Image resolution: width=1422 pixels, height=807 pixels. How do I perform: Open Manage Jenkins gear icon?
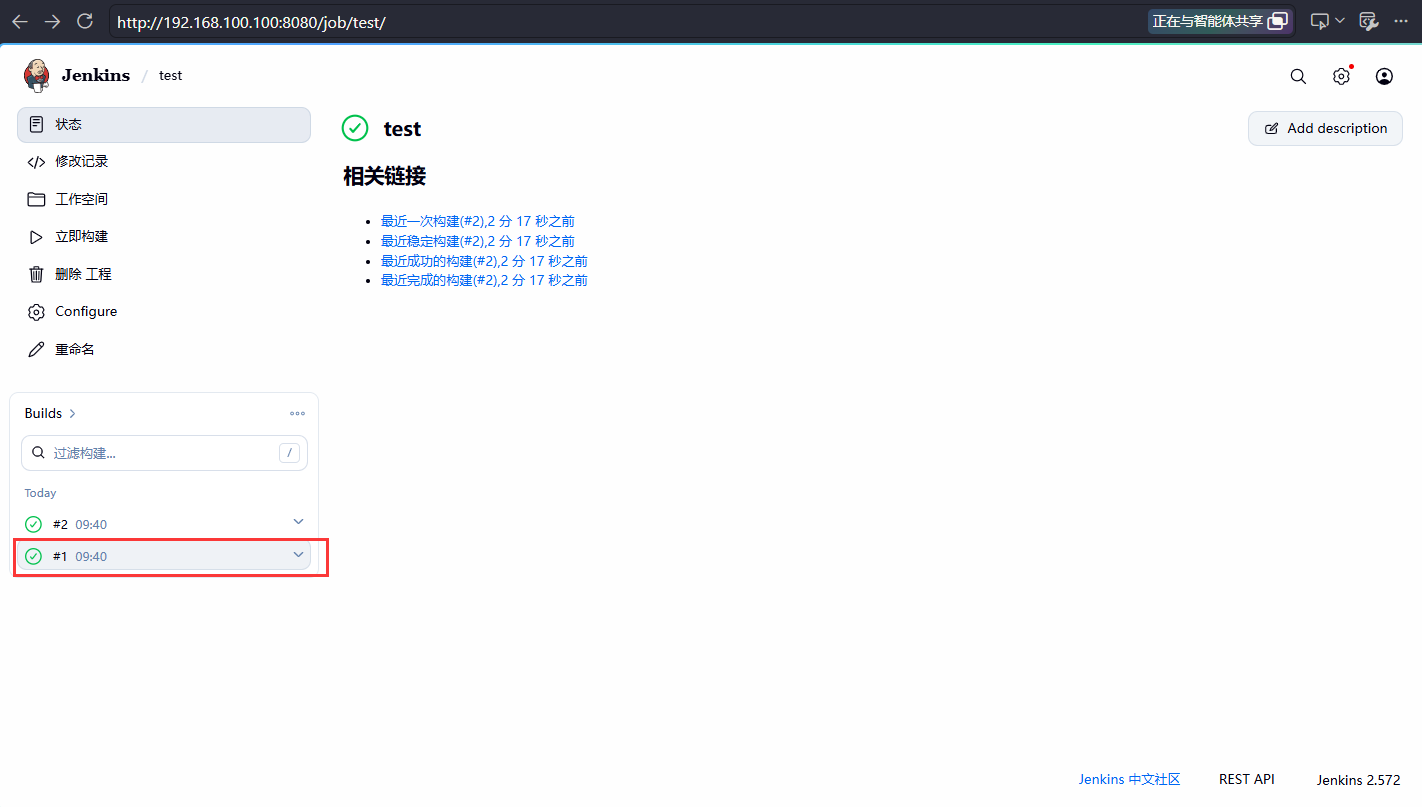1341,76
